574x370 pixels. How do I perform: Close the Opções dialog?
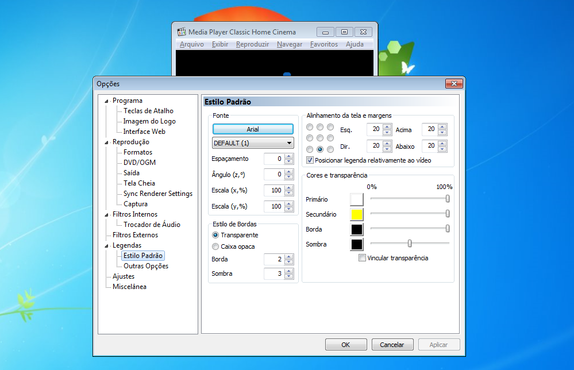[x=454, y=84]
